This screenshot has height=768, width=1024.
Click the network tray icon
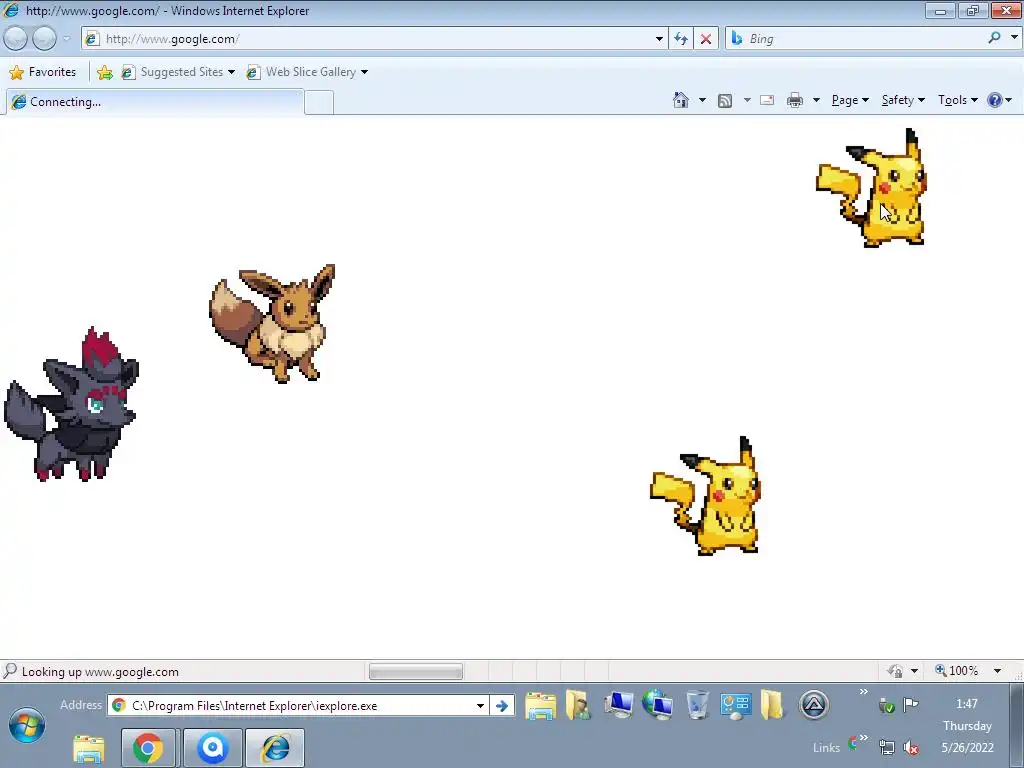tap(887, 747)
